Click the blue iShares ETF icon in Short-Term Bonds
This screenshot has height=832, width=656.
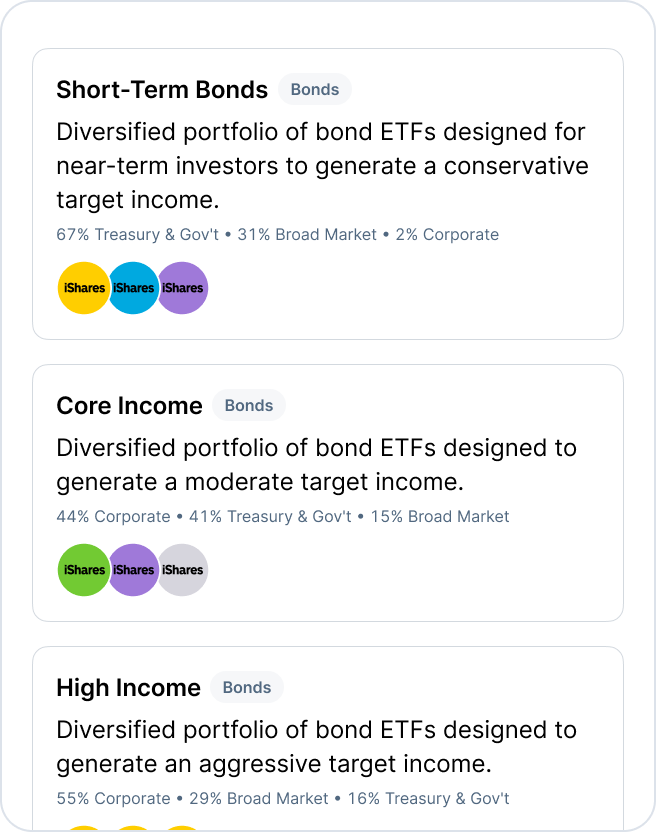click(133, 288)
